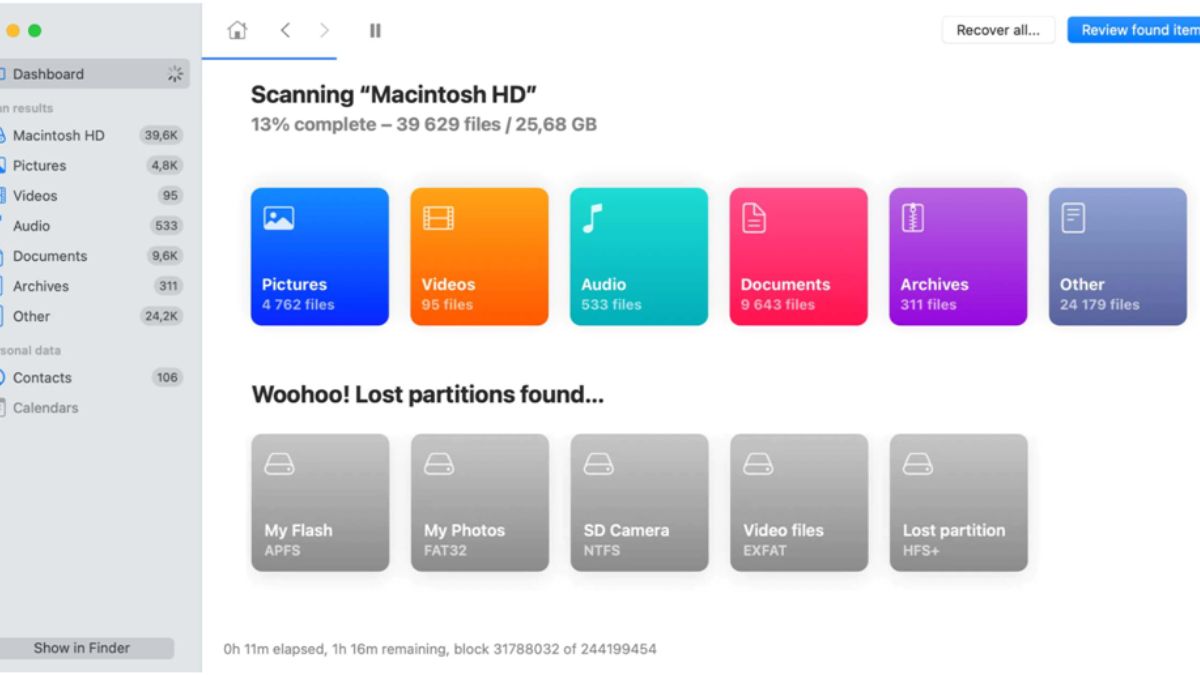Viewport: 1200px width, 675px height.
Task: Click the Recover all button
Action: pos(997,30)
